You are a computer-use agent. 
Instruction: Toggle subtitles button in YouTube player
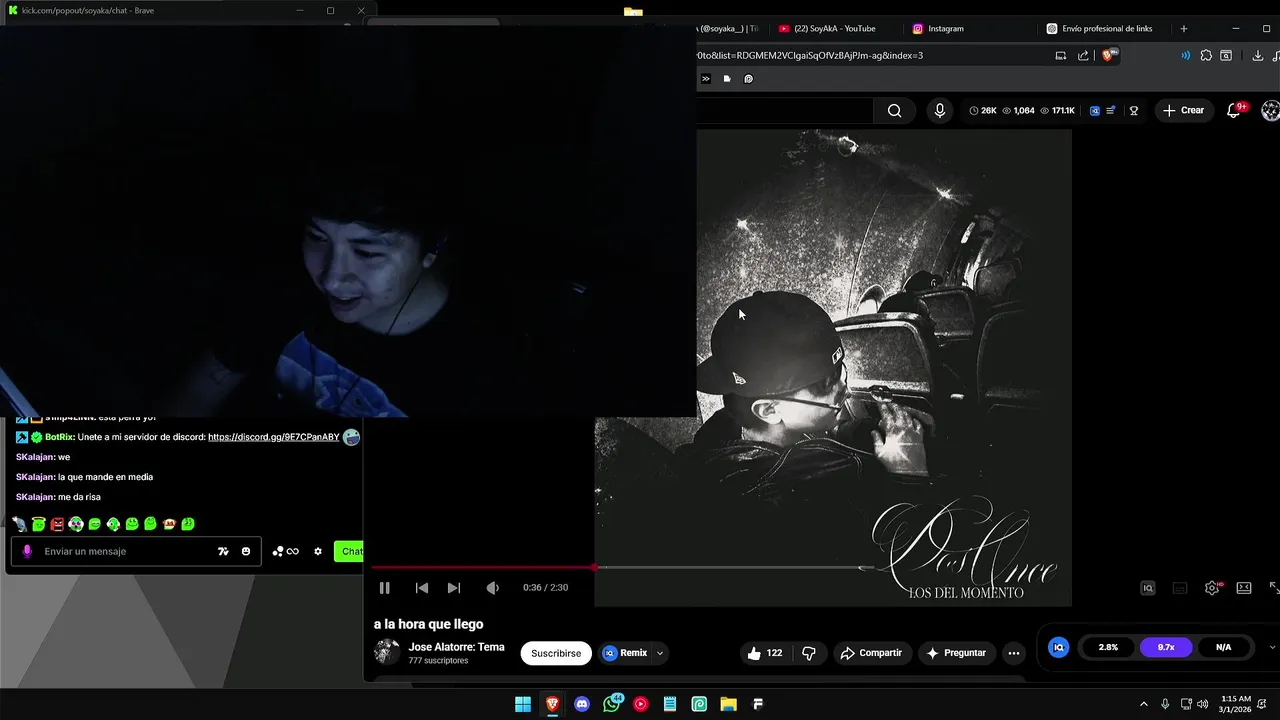1180,588
